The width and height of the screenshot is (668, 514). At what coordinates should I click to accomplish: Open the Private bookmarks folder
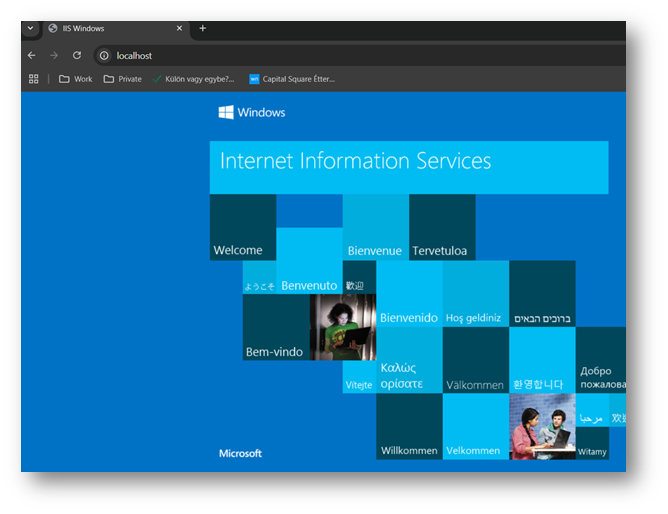122,79
